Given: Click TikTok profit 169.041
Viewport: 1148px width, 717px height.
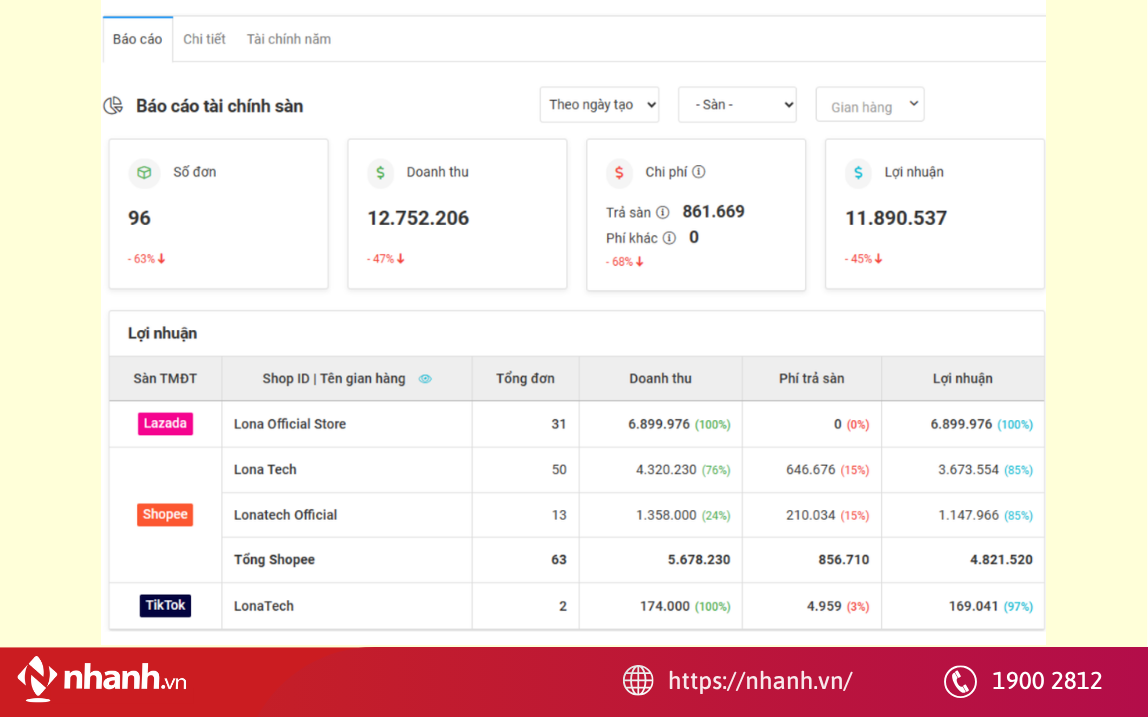Looking at the screenshot, I should [x=974, y=606].
